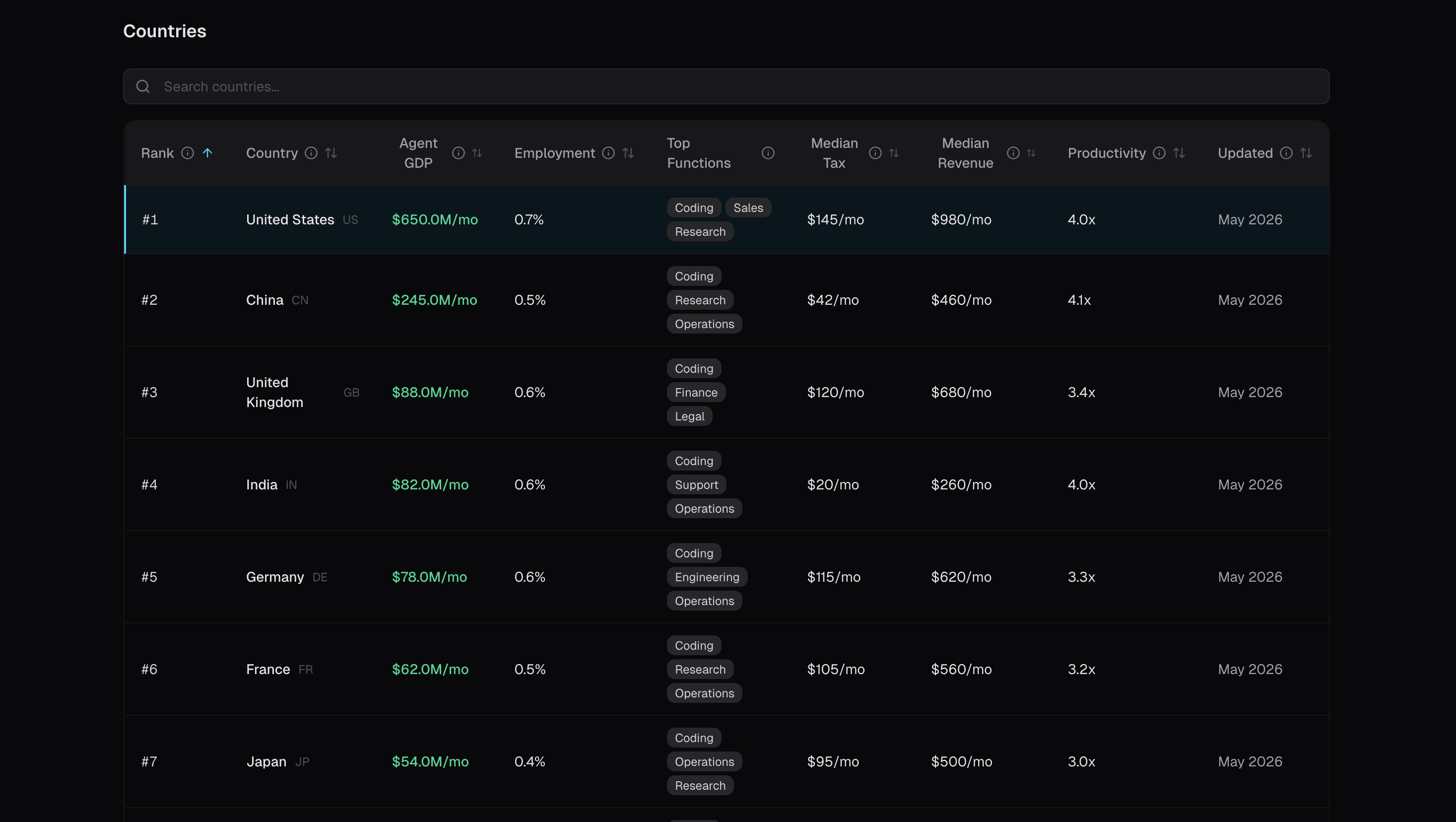Sort by Employment column arrows

tap(628, 153)
